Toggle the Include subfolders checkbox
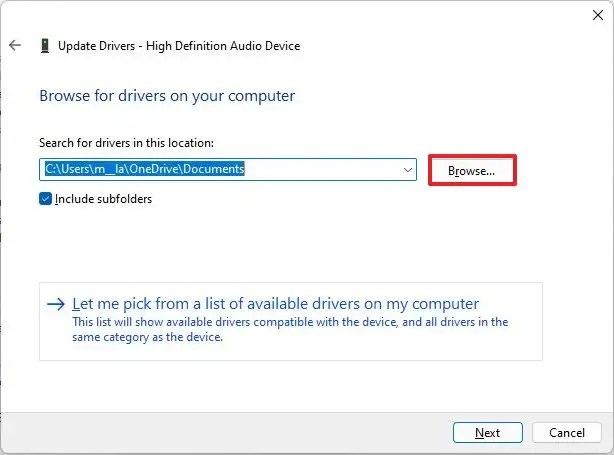The height and width of the screenshot is (455, 614). pos(45,199)
